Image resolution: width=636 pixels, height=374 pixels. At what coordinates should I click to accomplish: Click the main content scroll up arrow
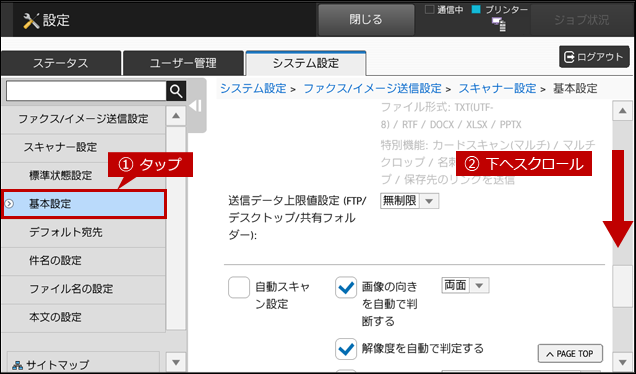point(623,111)
